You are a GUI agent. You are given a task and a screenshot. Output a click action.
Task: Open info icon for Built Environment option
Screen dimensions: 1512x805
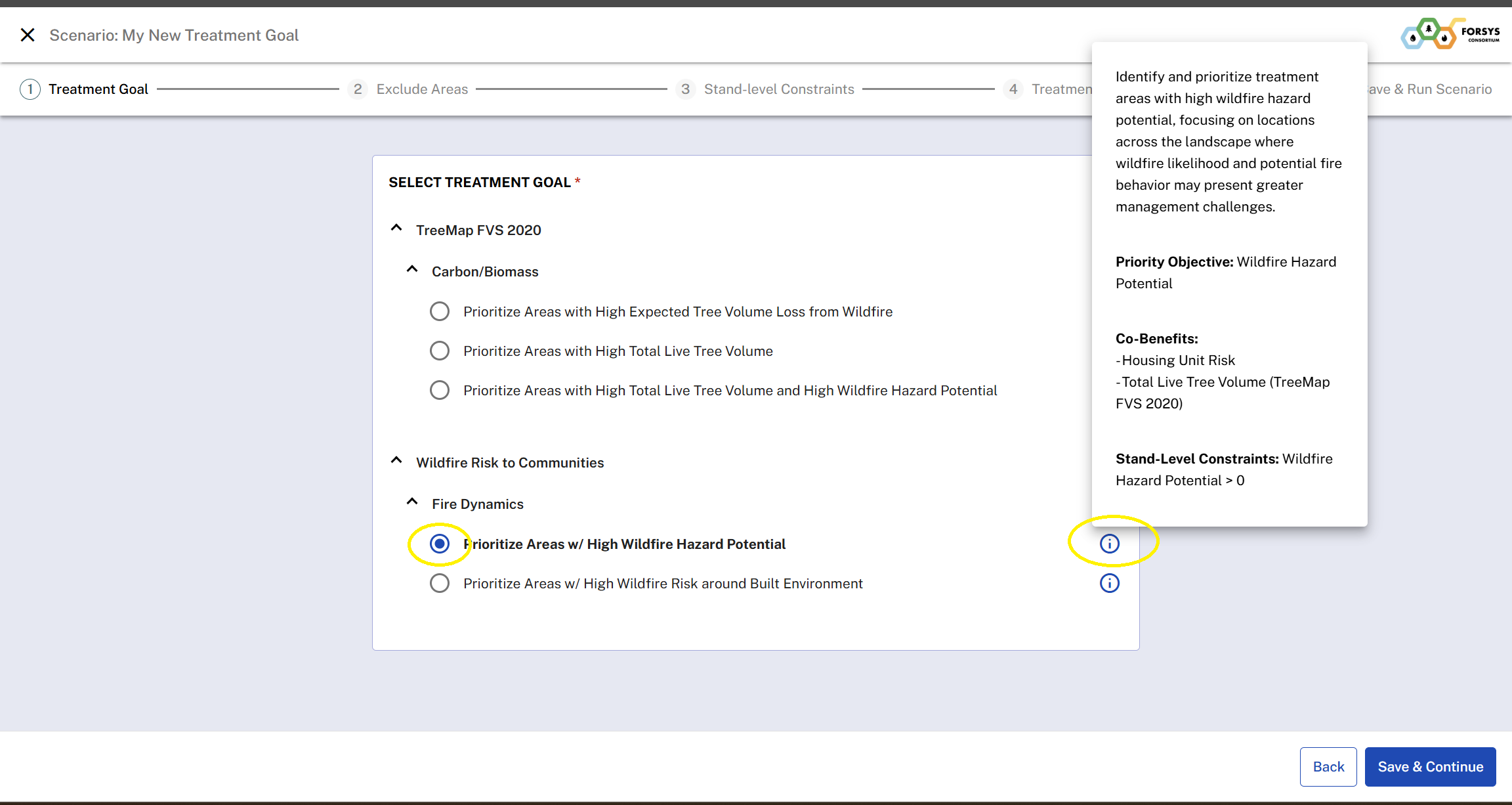pyautogui.click(x=1109, y=583)
